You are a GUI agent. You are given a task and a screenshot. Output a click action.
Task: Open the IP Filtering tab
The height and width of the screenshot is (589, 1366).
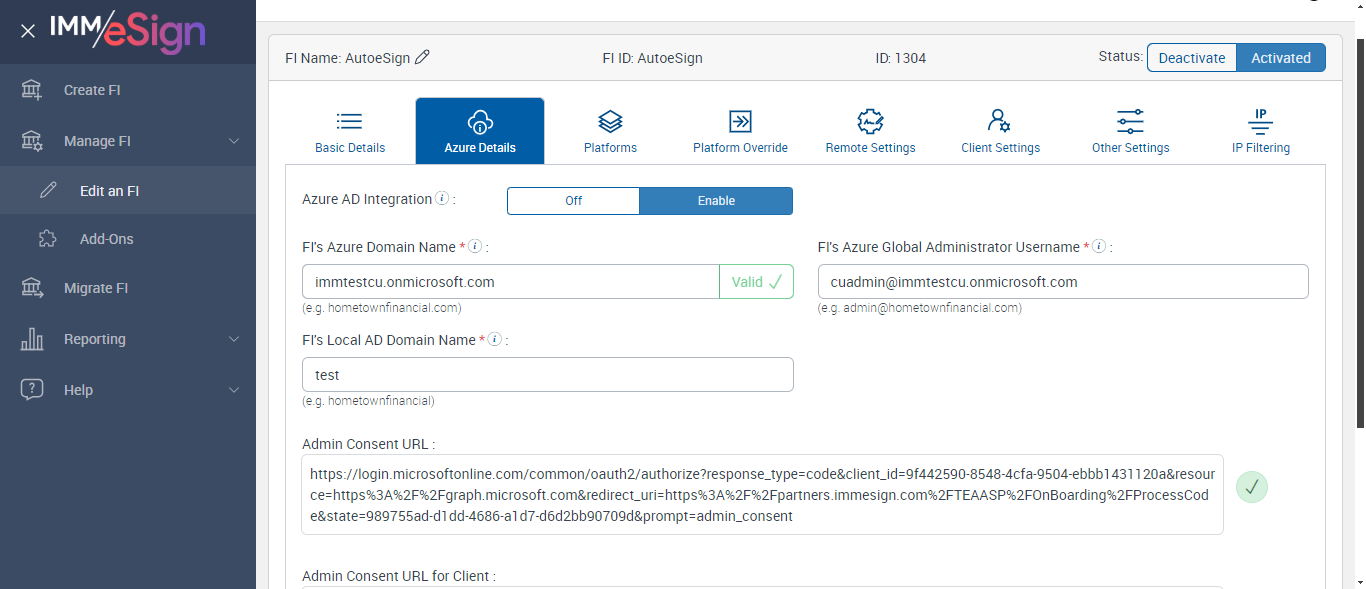point(1260,132)
